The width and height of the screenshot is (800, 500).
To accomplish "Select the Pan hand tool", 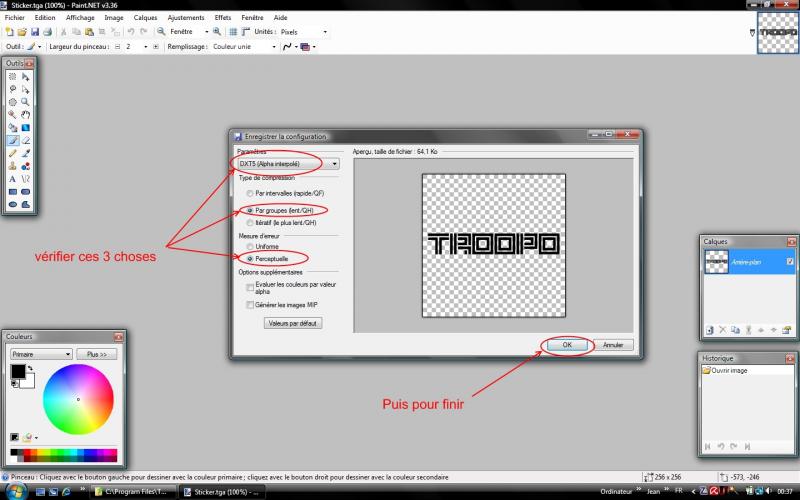I will click(x=26, y=115).
